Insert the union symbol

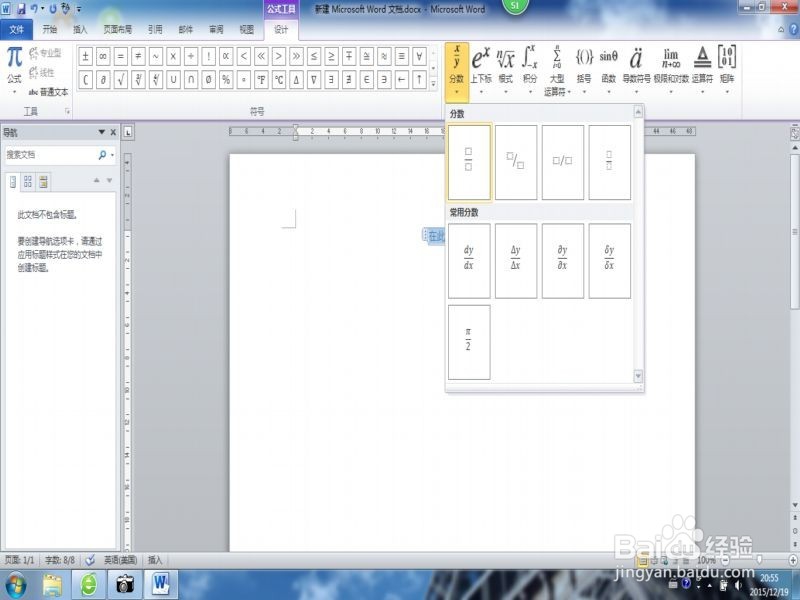(173, 80)
